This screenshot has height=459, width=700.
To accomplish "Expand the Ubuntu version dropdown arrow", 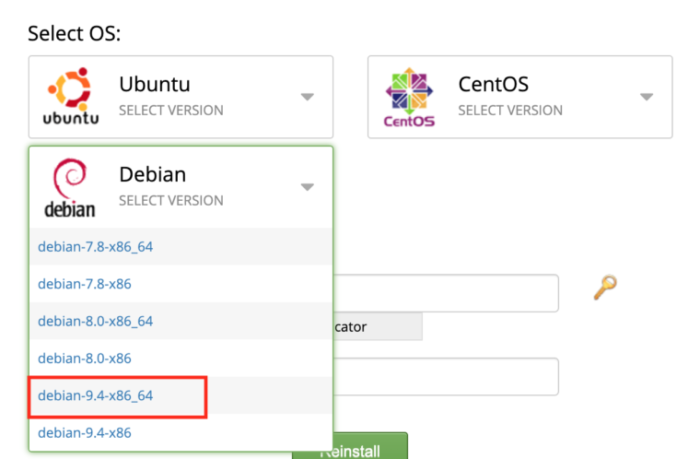I will tap(307, 97).
